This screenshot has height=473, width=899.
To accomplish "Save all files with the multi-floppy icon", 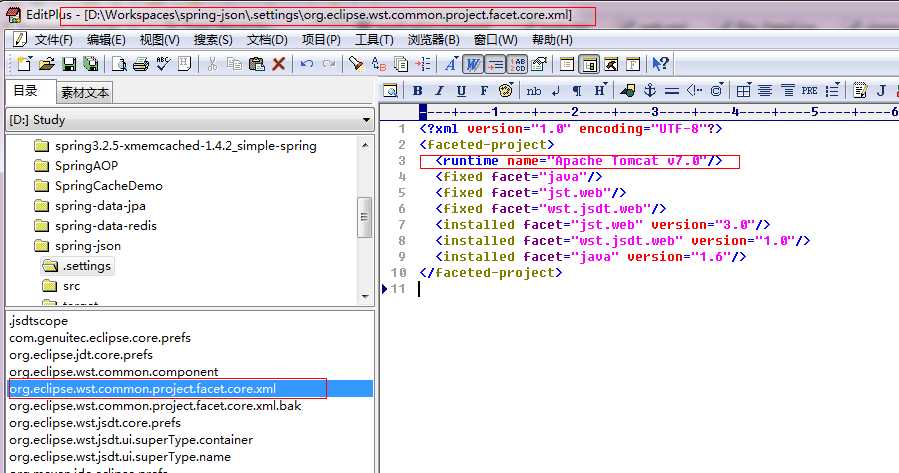I will click(x=91, y=64).
